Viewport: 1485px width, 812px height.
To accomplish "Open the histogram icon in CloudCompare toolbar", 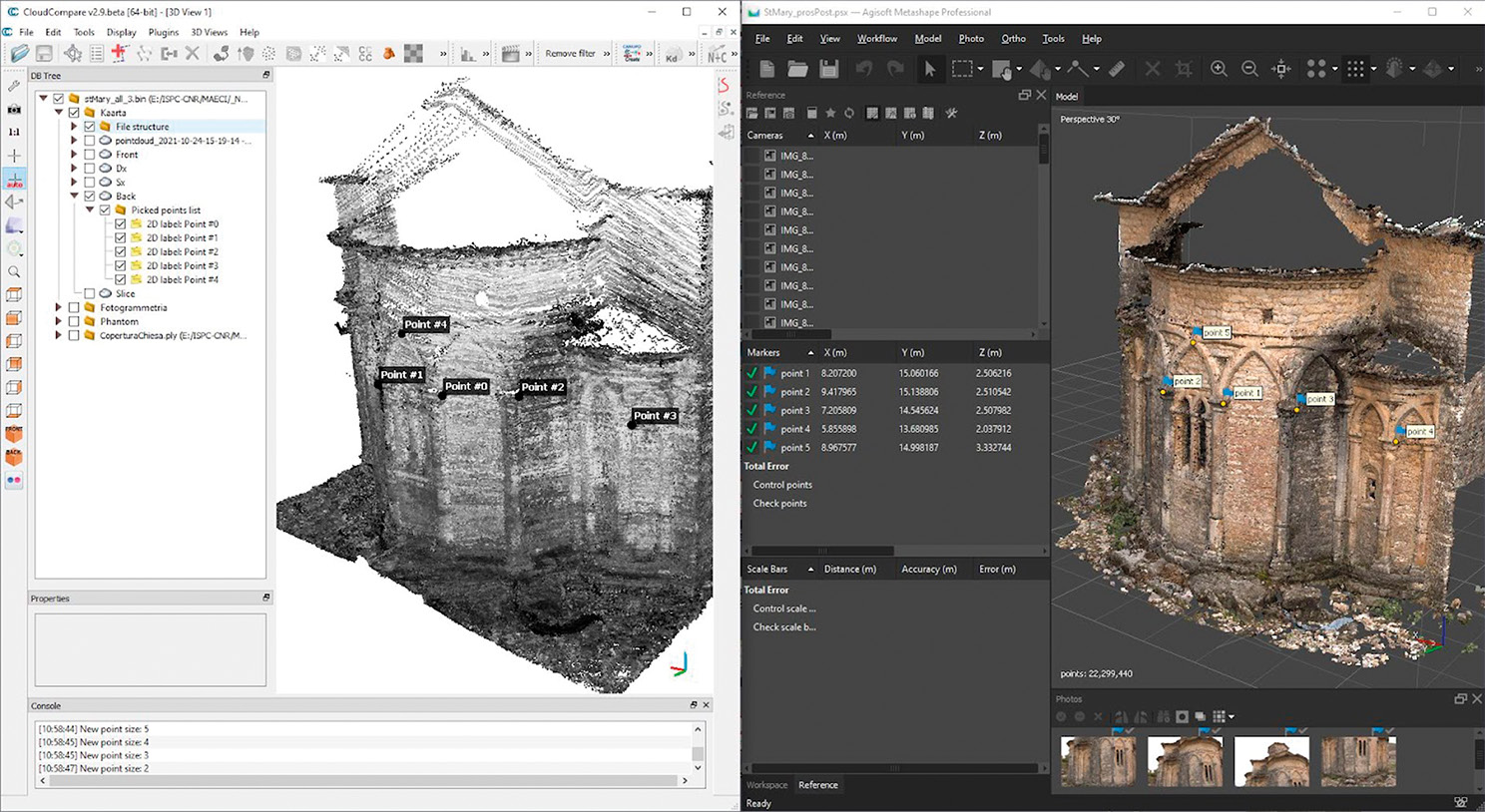I will pyautogui.click(x=467, y=54).
